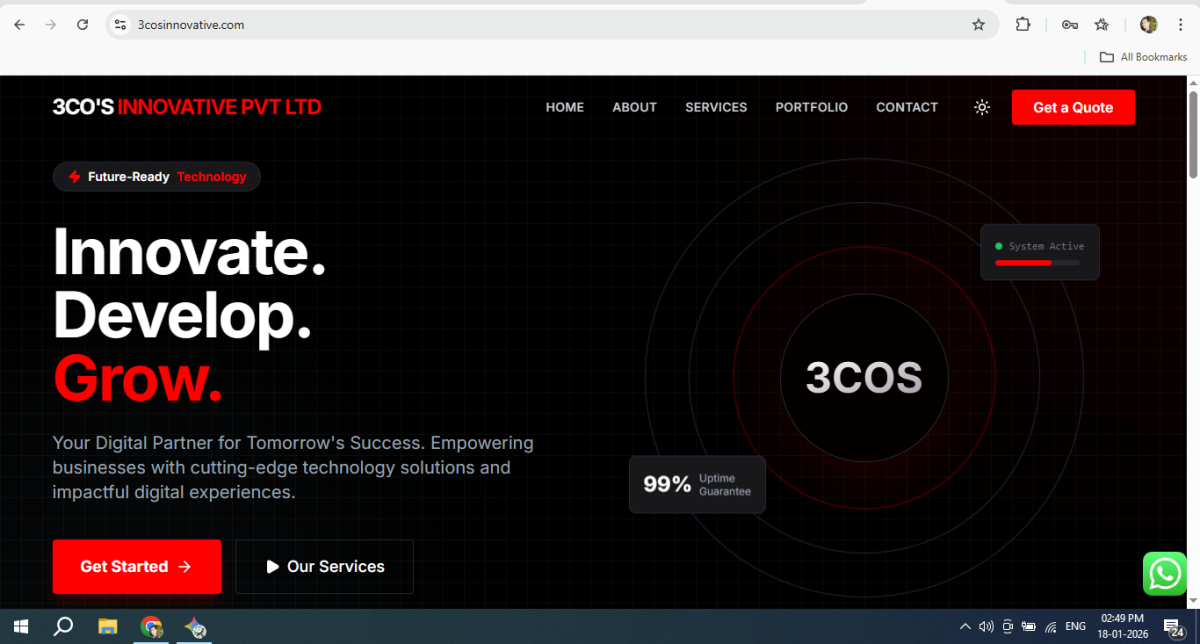Bookmark this page with the star icon
Screen dimensions: 1200x644
pyautogui.click(x=978, y=25)
